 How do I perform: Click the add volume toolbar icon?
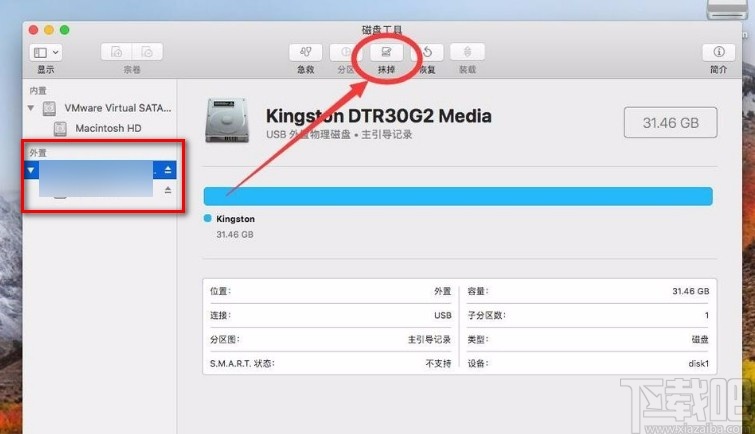point(117,52)
